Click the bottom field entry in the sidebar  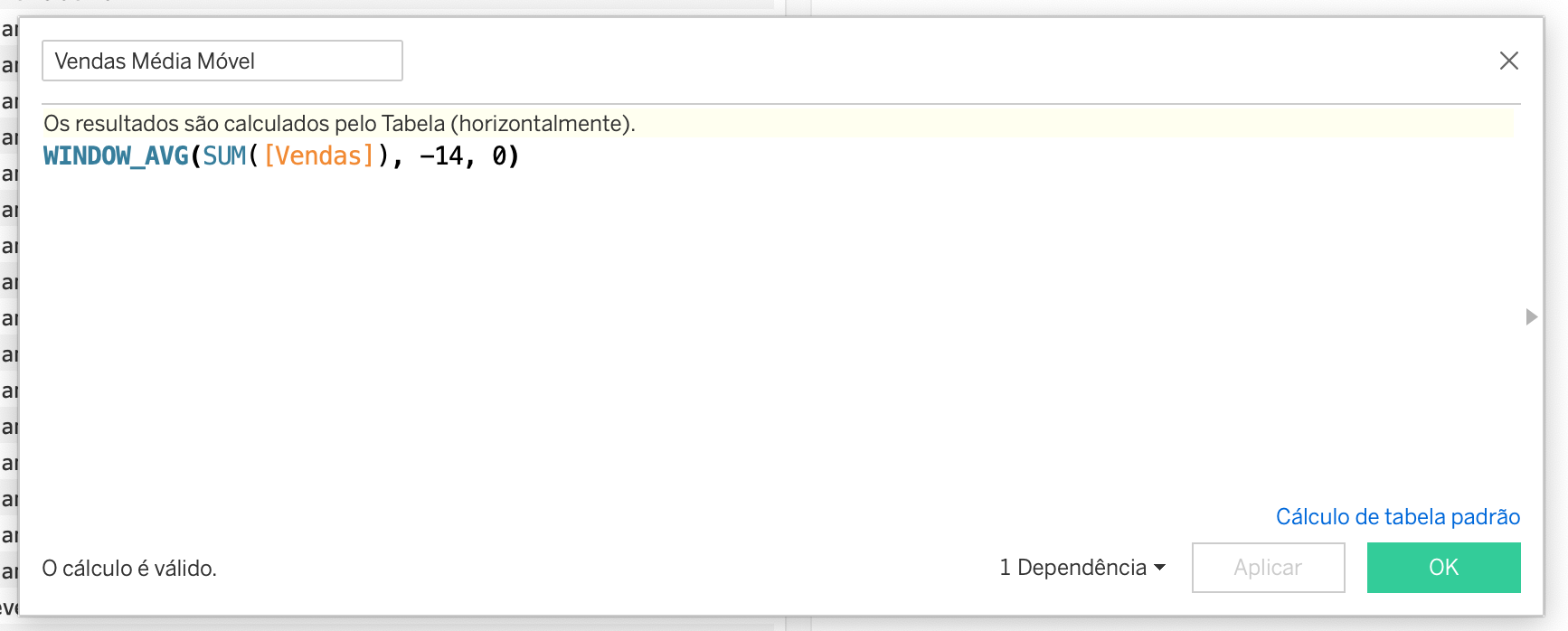tap(7, 607)
